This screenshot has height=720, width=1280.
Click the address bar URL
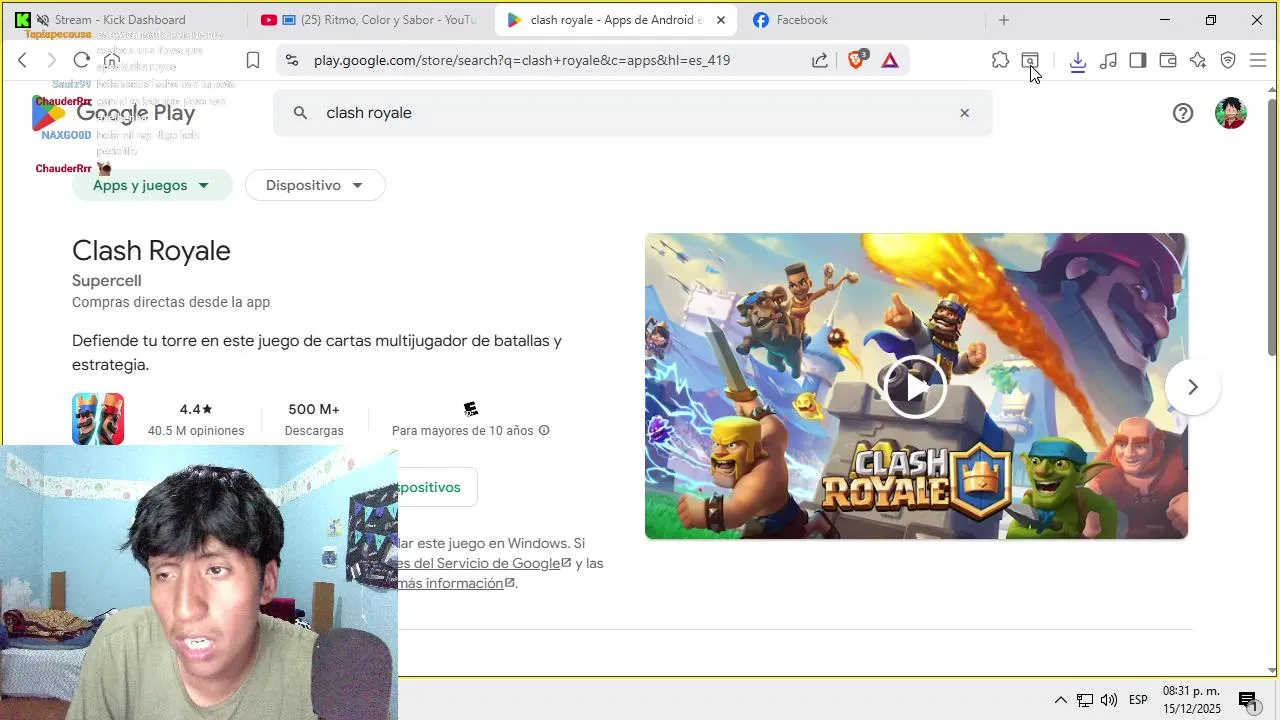(522, 60)
